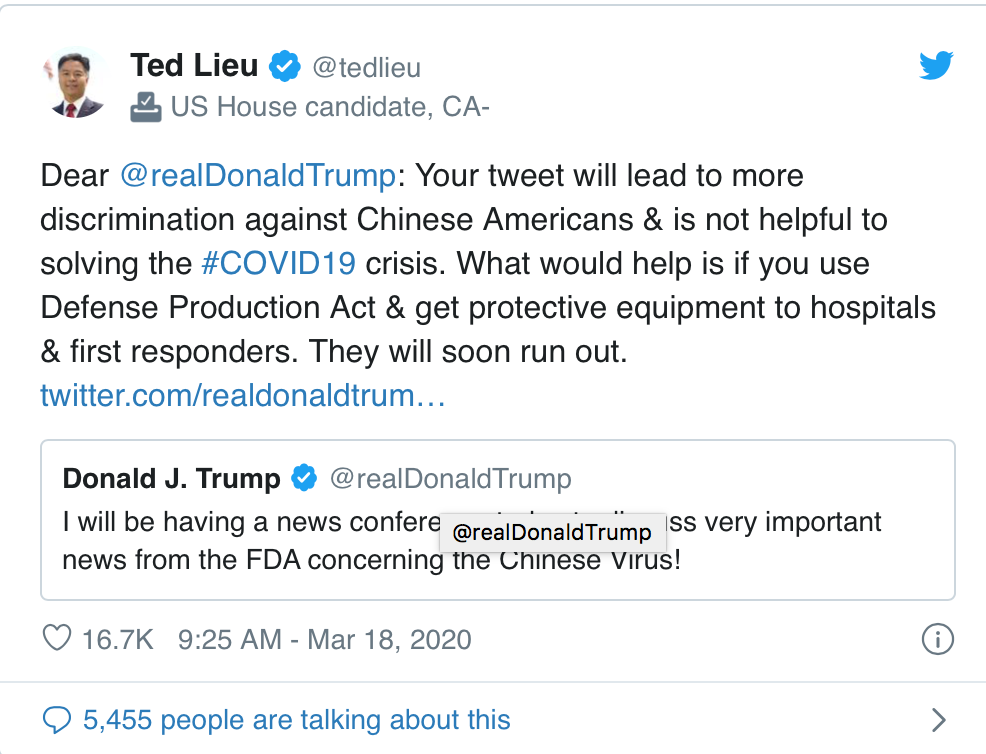Screen dimensions: 986x754
Task: Click the Donald J. Trump name in quote
Action: pos(171,479)
